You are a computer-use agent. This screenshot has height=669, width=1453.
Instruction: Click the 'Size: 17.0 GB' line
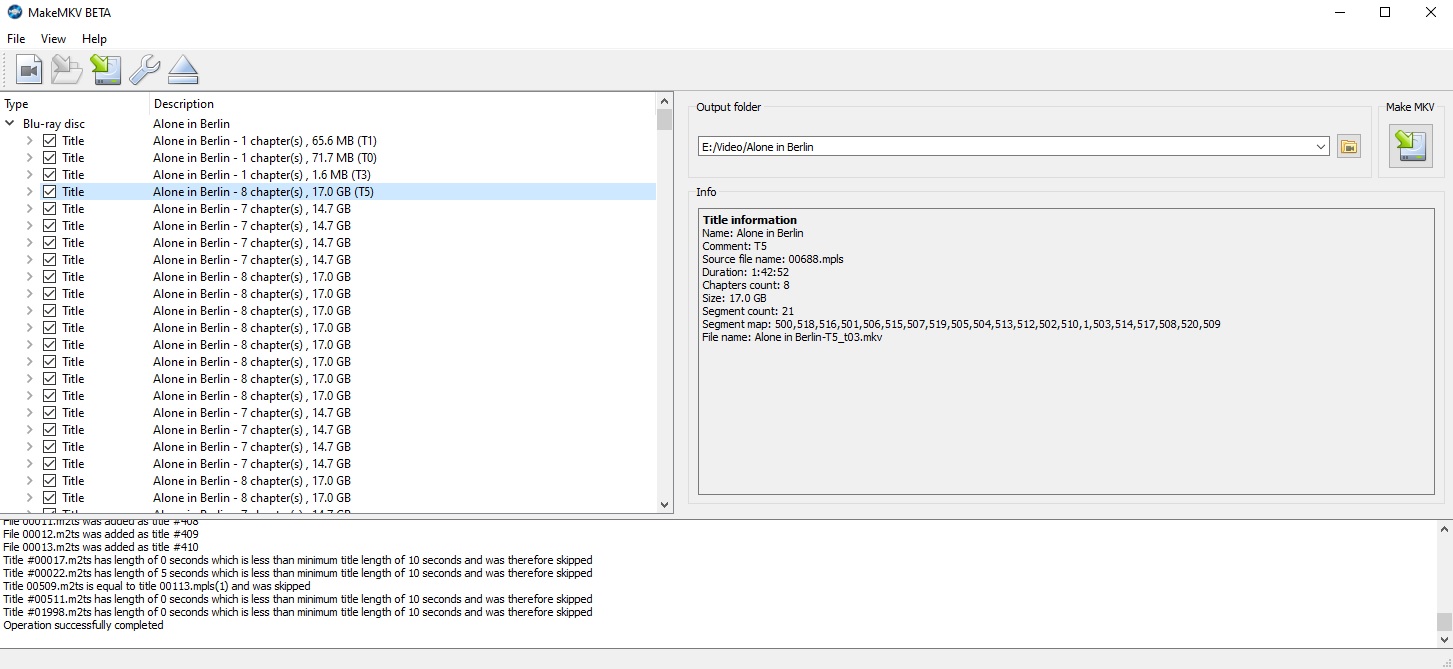click(x=735, y=298)
